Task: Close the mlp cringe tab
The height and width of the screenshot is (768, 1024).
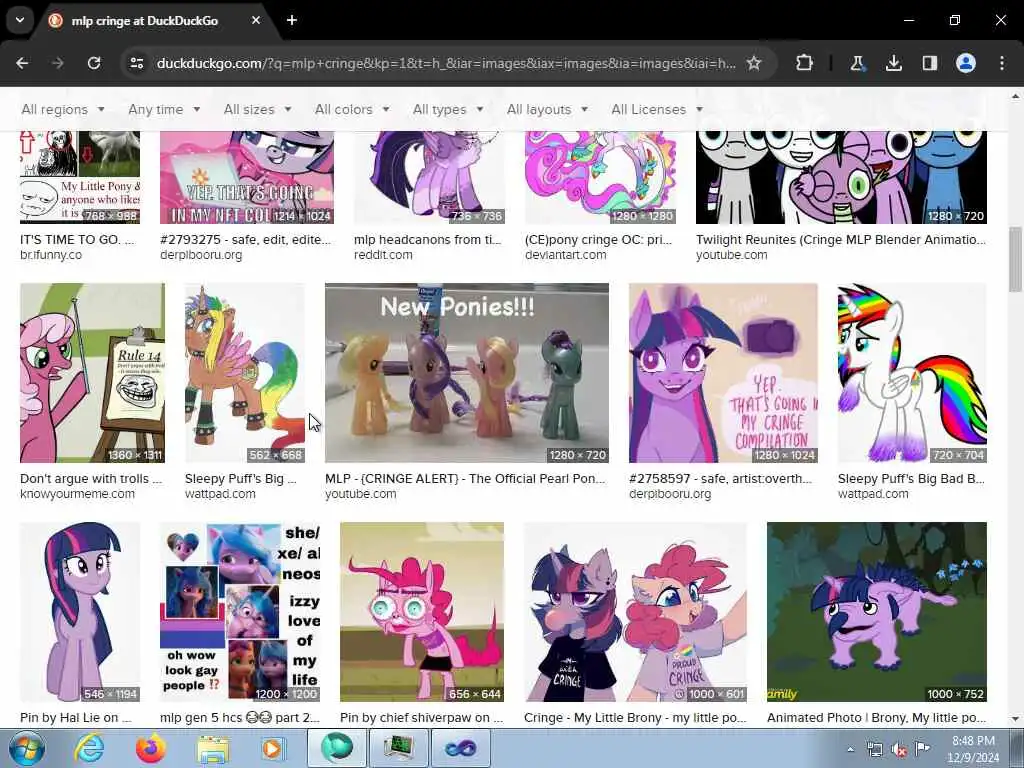Action: 256,20
